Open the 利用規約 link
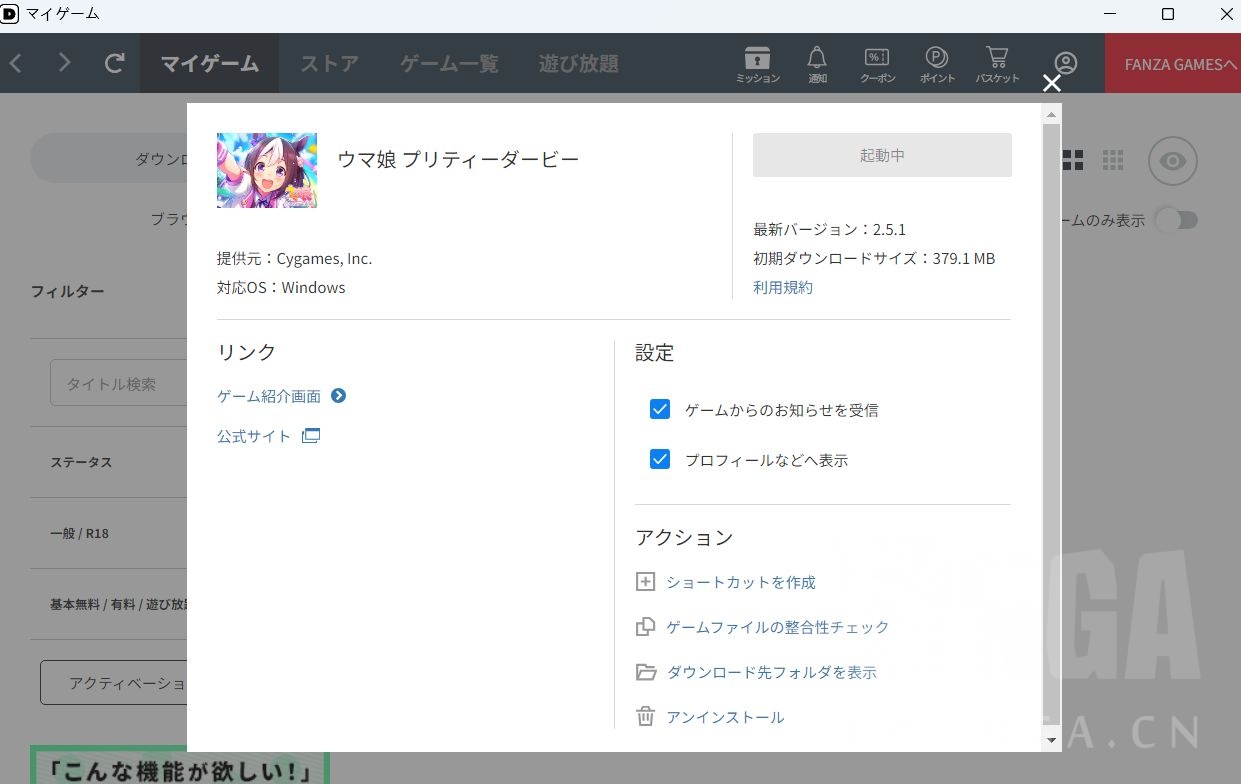This screenshot has width=1241, height=784. pos(782,287)
